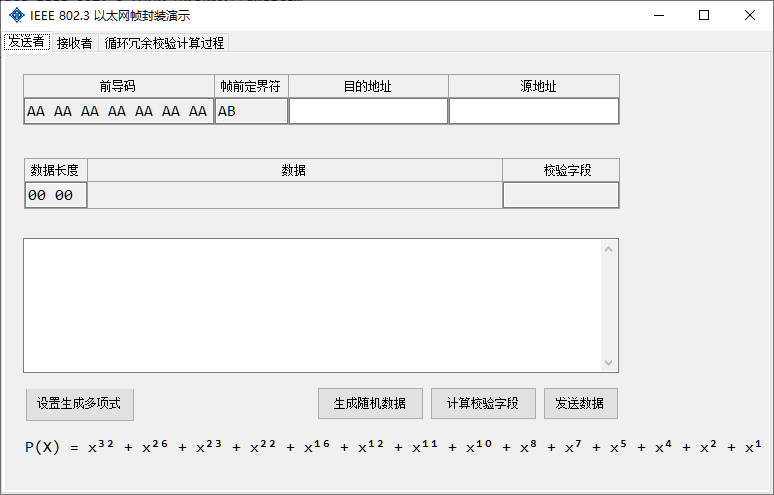Click the 帧前定界符 column header

coord(251,86)
